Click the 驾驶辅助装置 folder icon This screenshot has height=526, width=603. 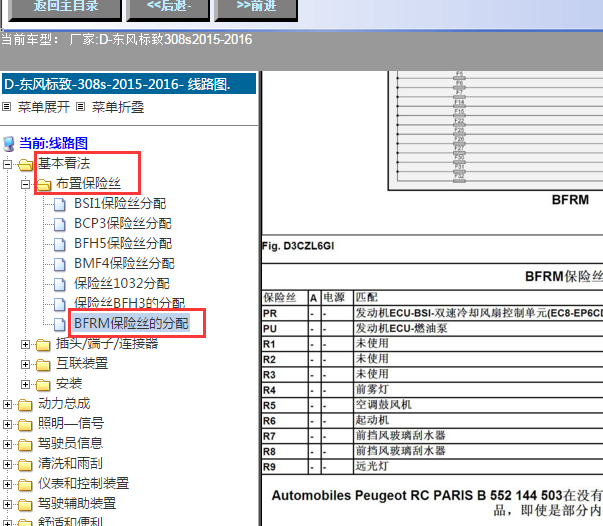pos(25,505)
